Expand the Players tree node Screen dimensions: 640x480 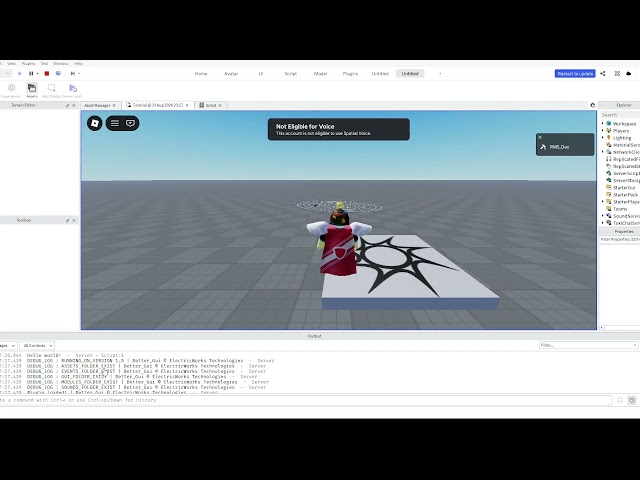click(x=602, y=131)
